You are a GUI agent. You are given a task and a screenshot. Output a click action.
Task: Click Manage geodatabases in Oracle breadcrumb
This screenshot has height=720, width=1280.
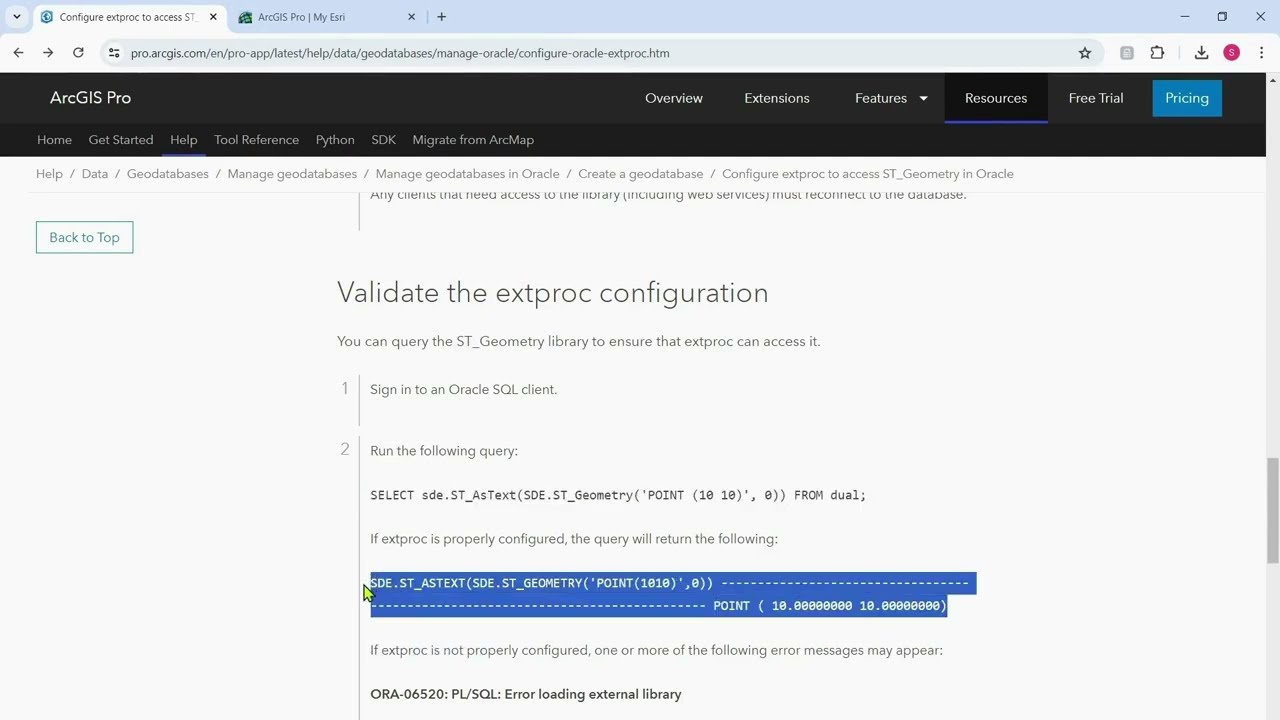[x=467, y=174]
